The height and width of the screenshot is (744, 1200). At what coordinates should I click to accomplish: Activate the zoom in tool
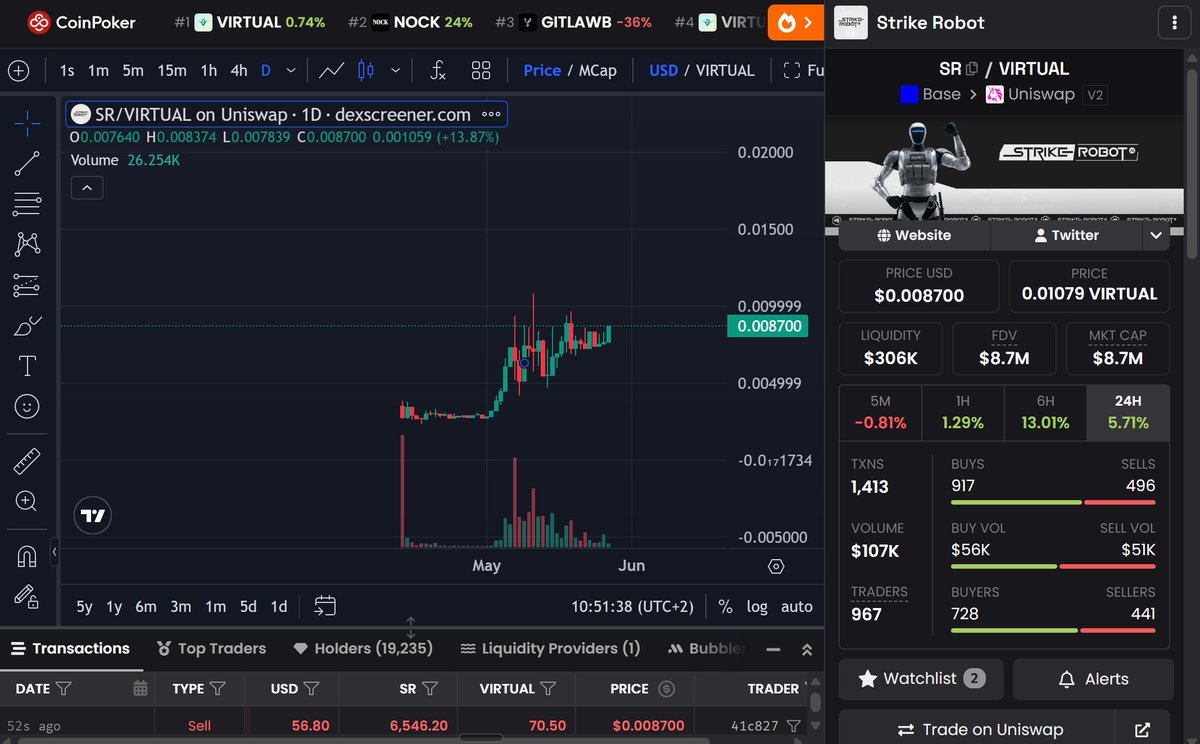(27, 501)
